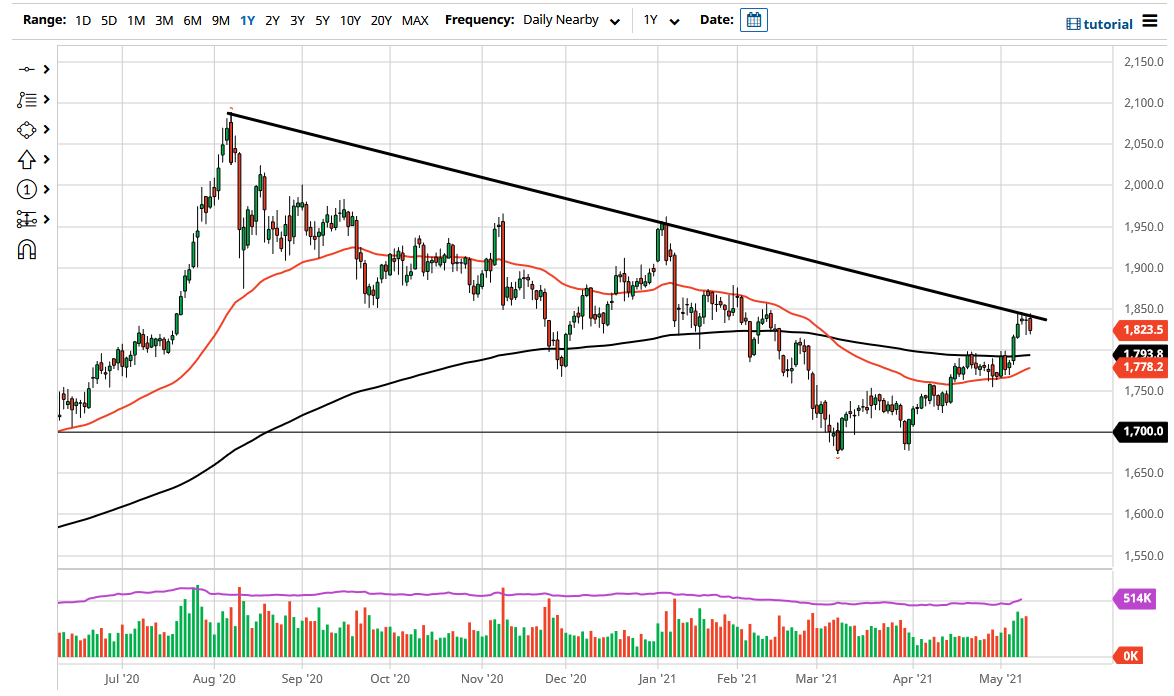This screenshot has width=1174, height=696.
Task: Open the tutorial link
Action: click(1108, 24)
